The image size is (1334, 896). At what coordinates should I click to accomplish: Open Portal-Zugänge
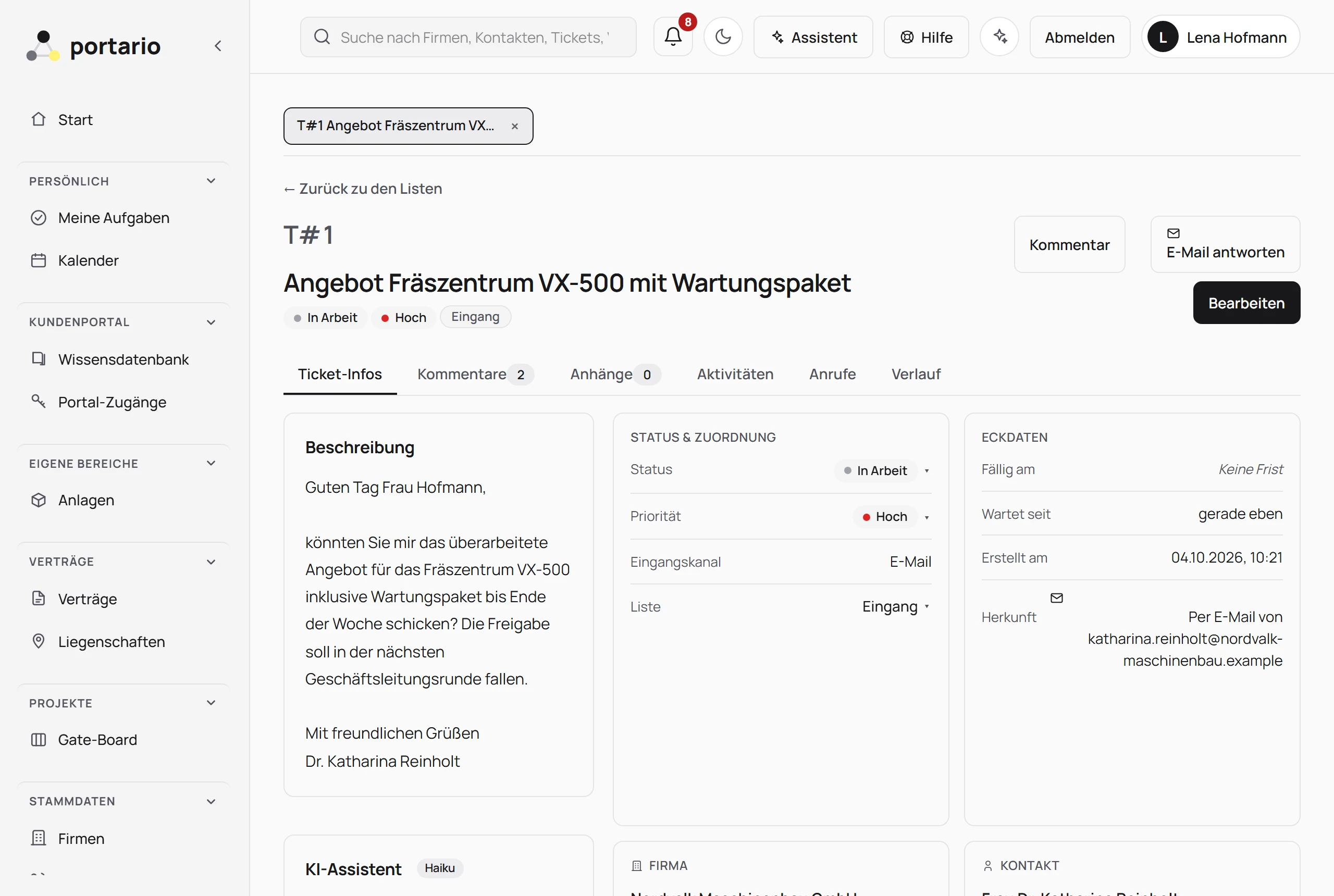[x=124, y=402]
